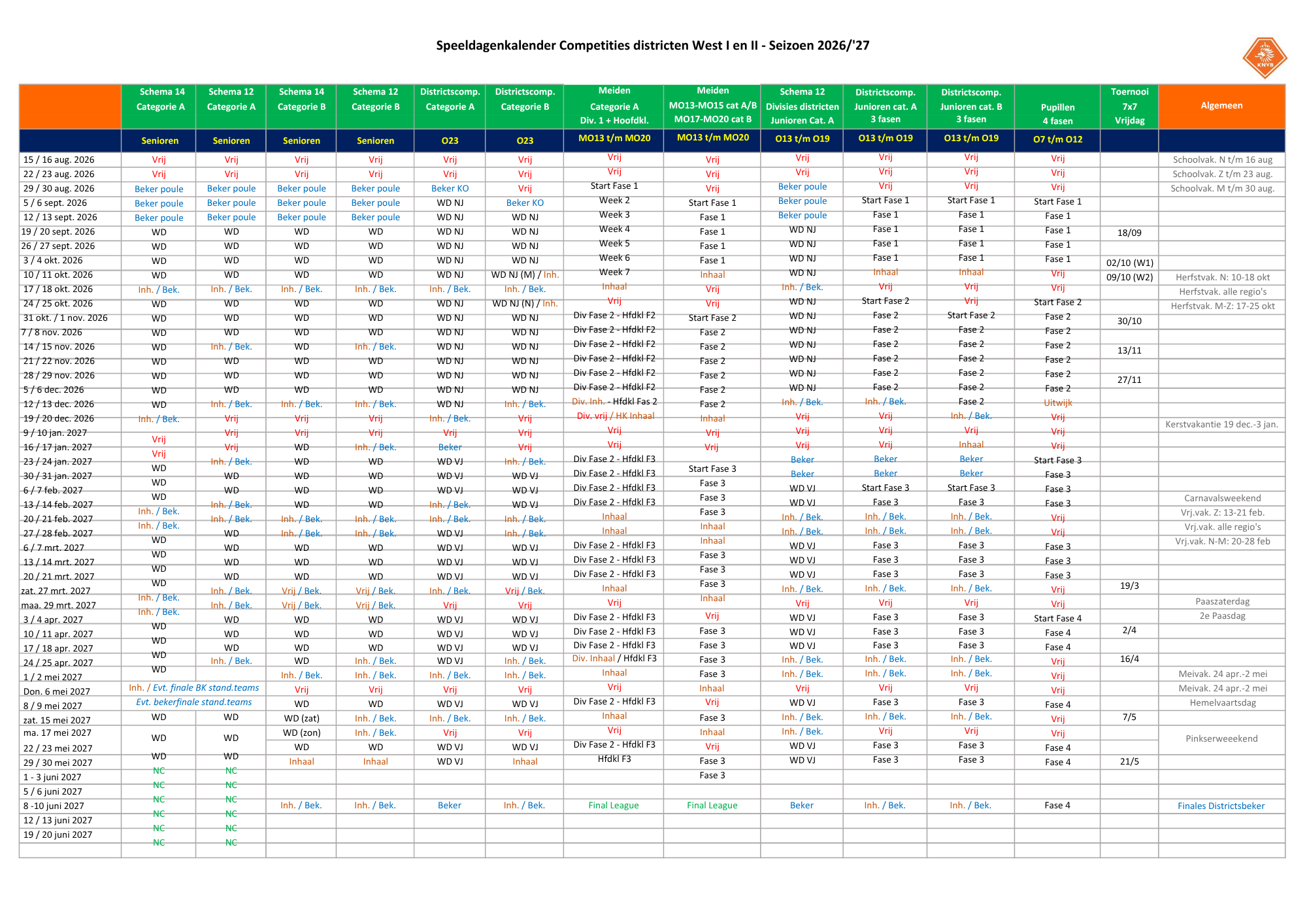Click the 18/09 tournament date

pyautogui.click(x=1129, y=233)
